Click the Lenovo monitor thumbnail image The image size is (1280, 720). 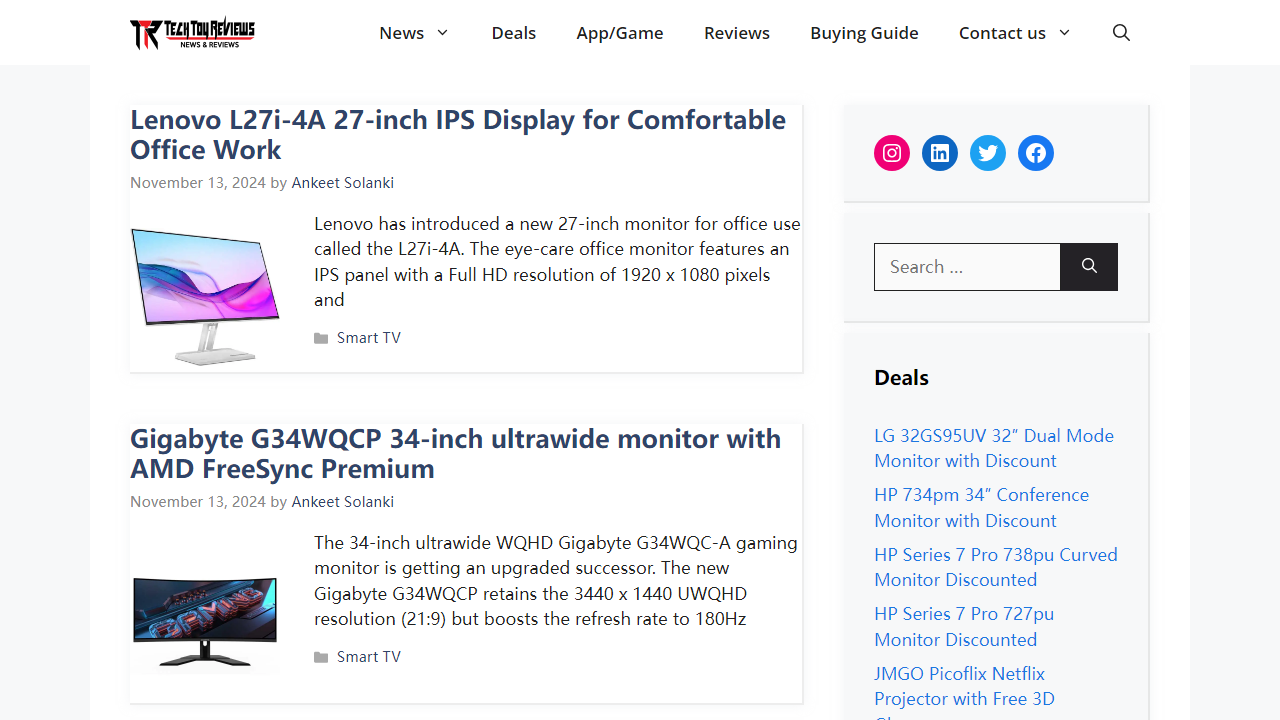[205, 296]
